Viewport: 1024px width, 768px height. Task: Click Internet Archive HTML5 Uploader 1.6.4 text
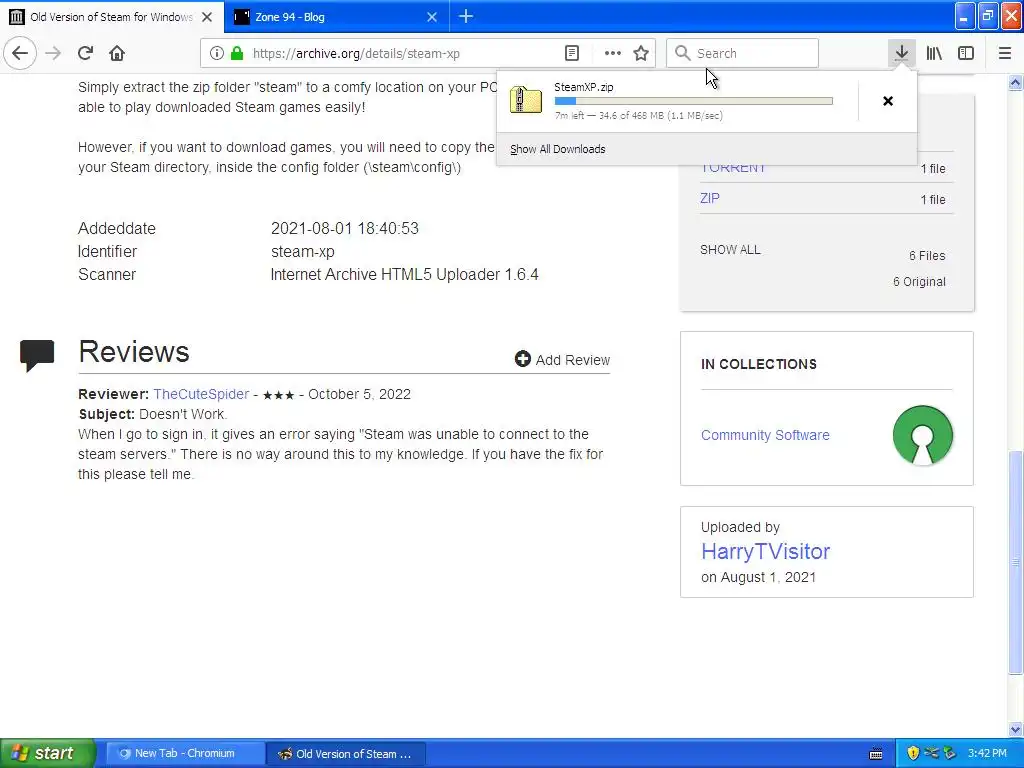404,274
